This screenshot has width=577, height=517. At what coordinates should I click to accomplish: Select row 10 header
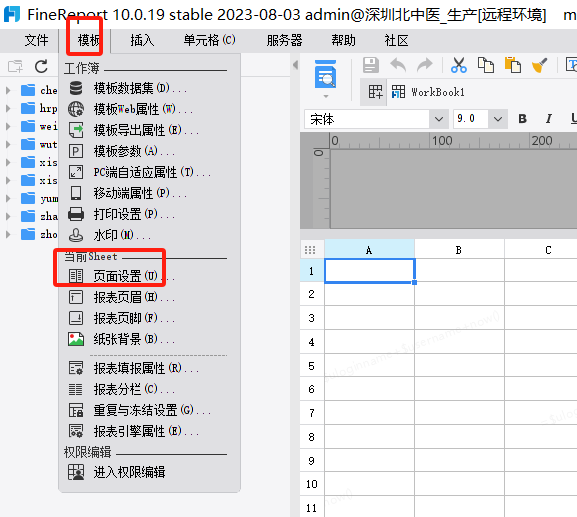tap(312, 484)
